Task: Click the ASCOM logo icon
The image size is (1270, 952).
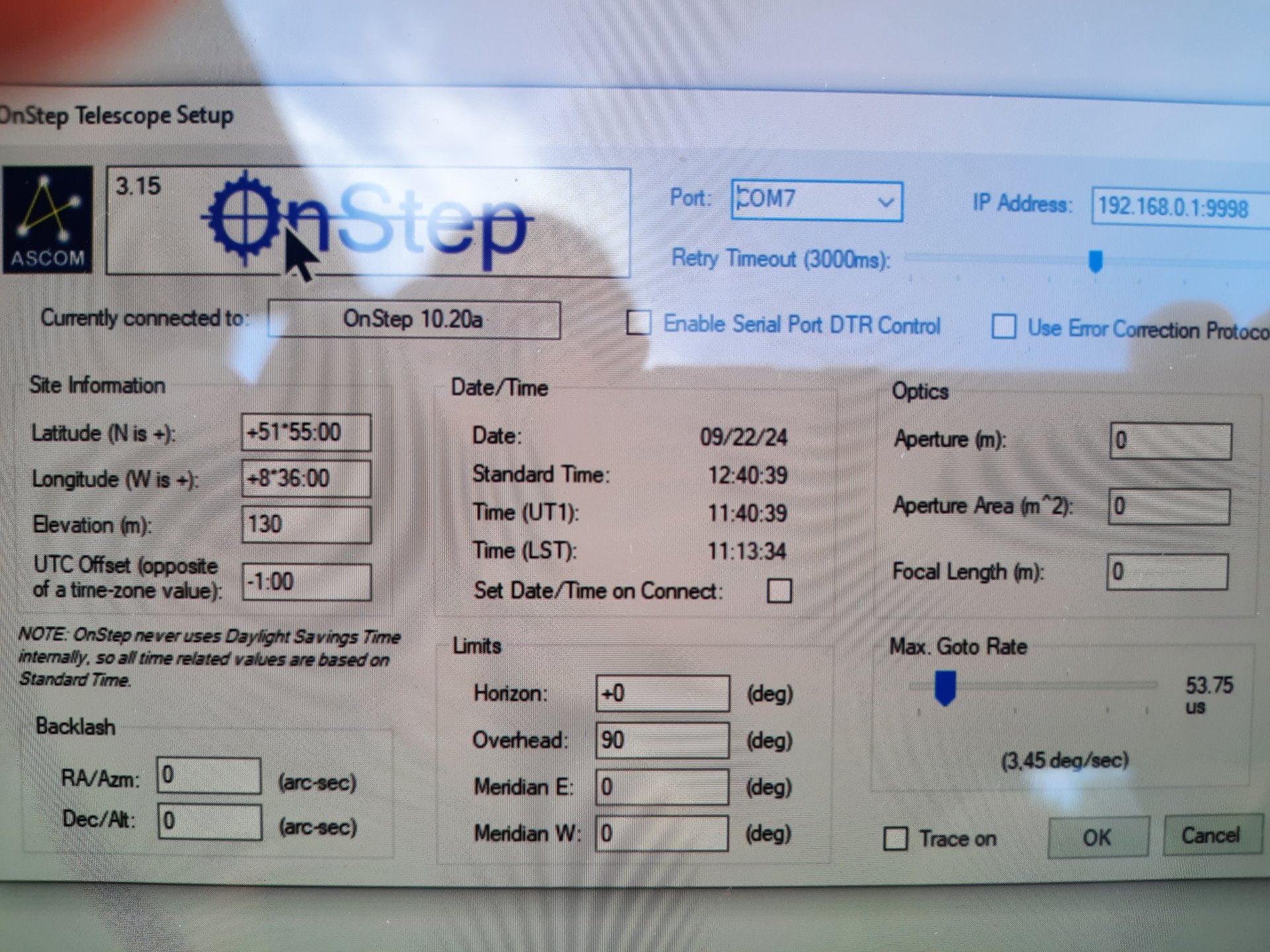Action: 47,220
